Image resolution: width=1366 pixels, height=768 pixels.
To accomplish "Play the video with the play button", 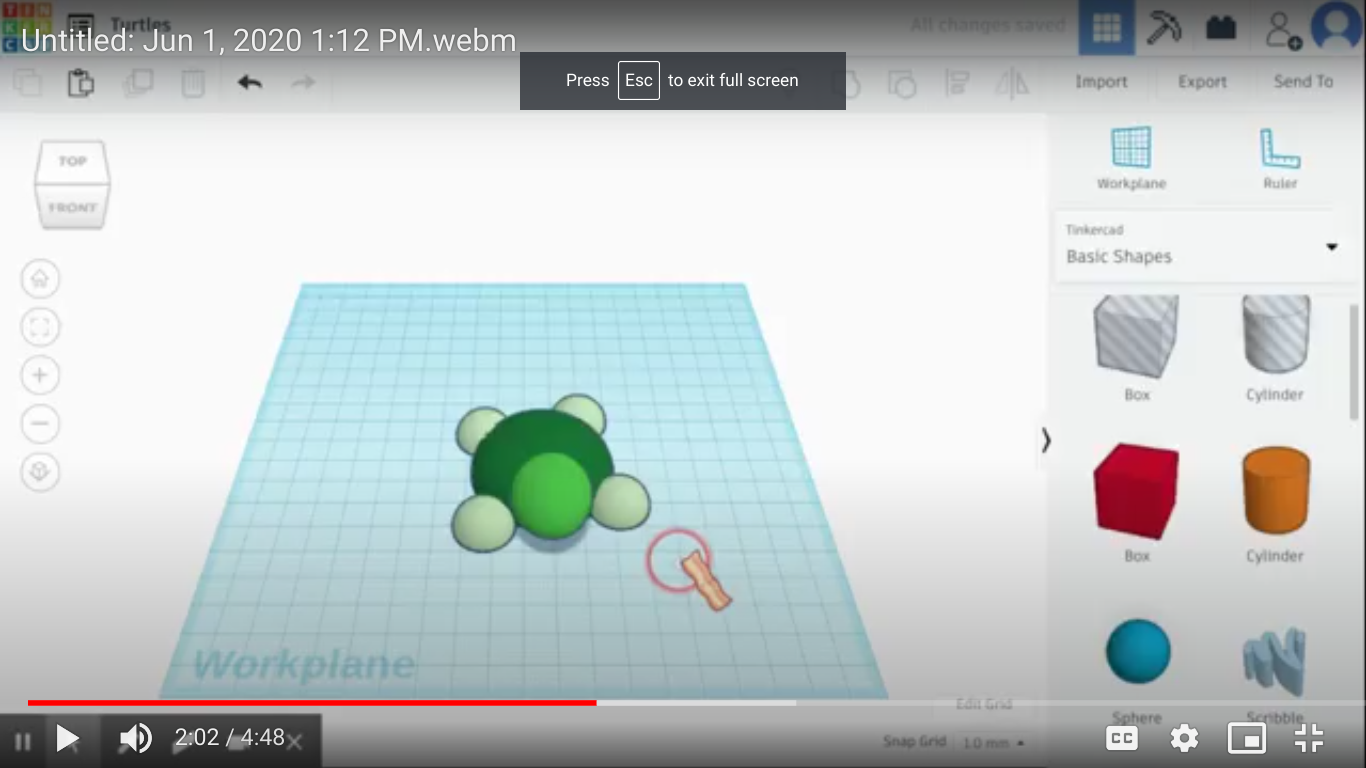I will 67,739.
